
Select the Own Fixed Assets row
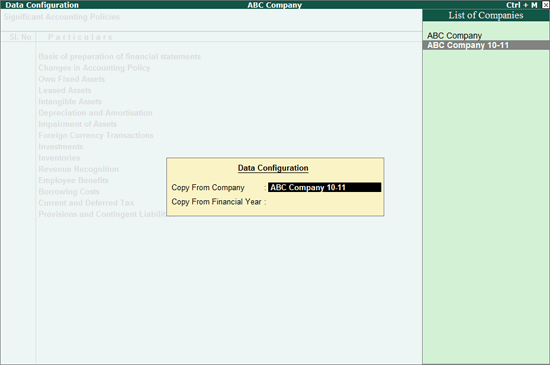(72, 79)
